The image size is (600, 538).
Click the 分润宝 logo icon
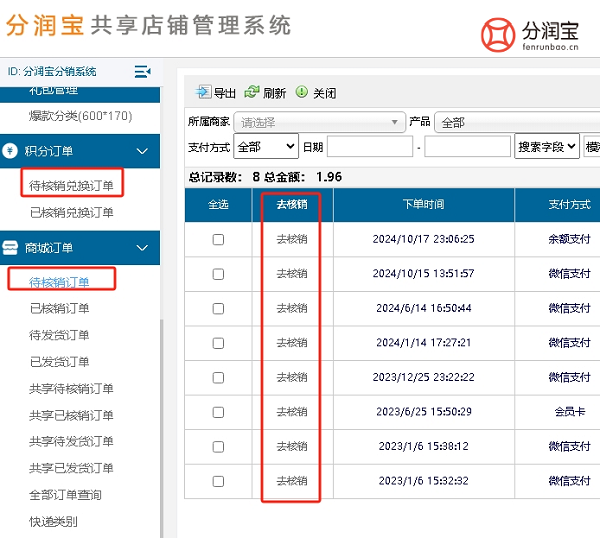(498, 33)
